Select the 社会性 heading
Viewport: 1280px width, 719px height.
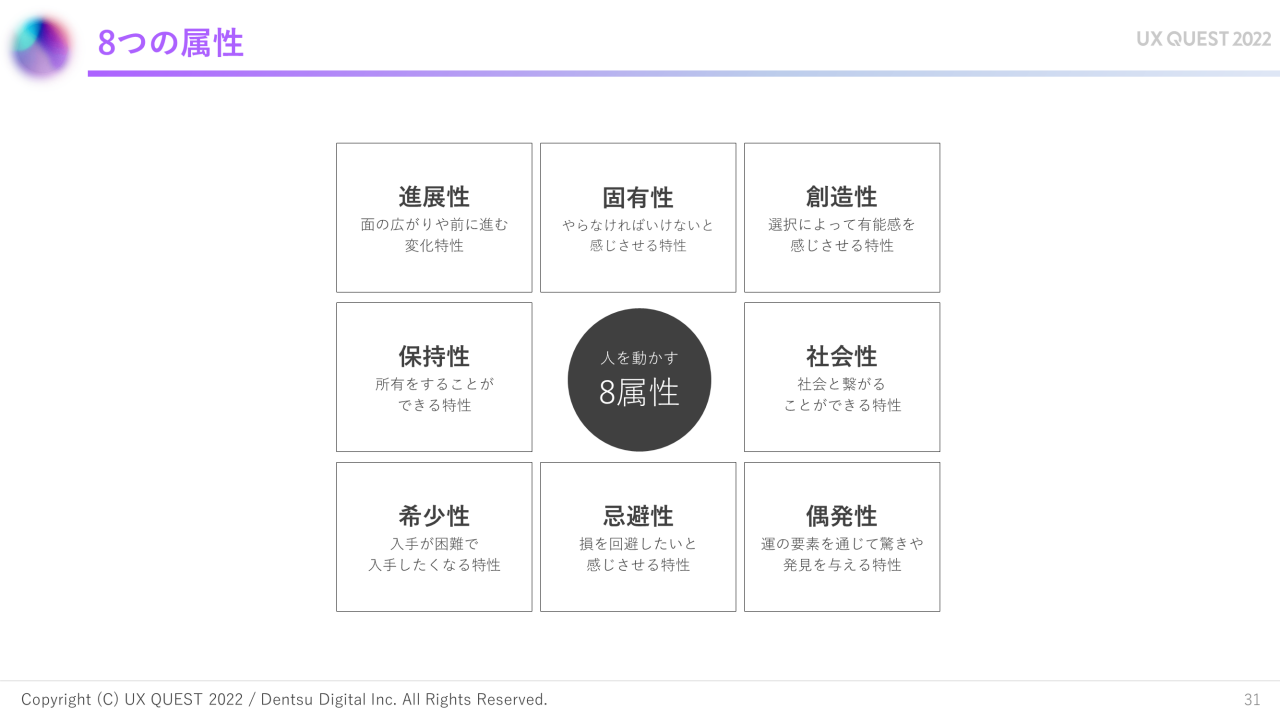842,356
